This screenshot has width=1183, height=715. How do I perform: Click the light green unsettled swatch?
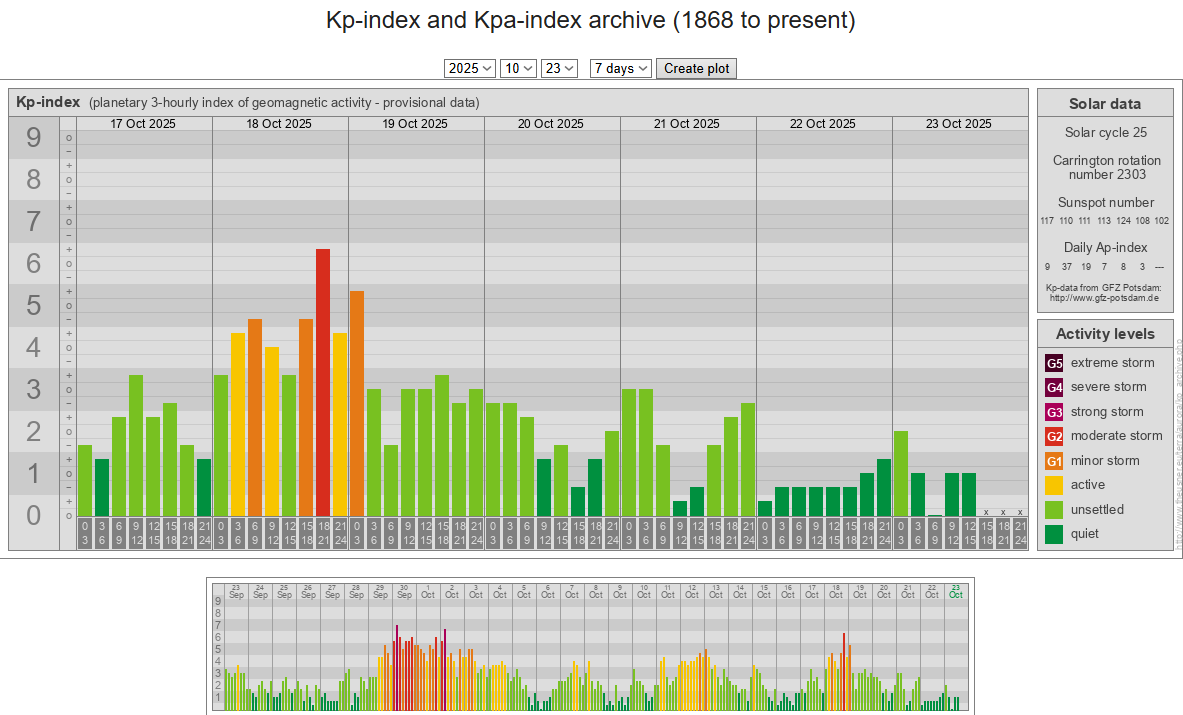click(1054, 510)
